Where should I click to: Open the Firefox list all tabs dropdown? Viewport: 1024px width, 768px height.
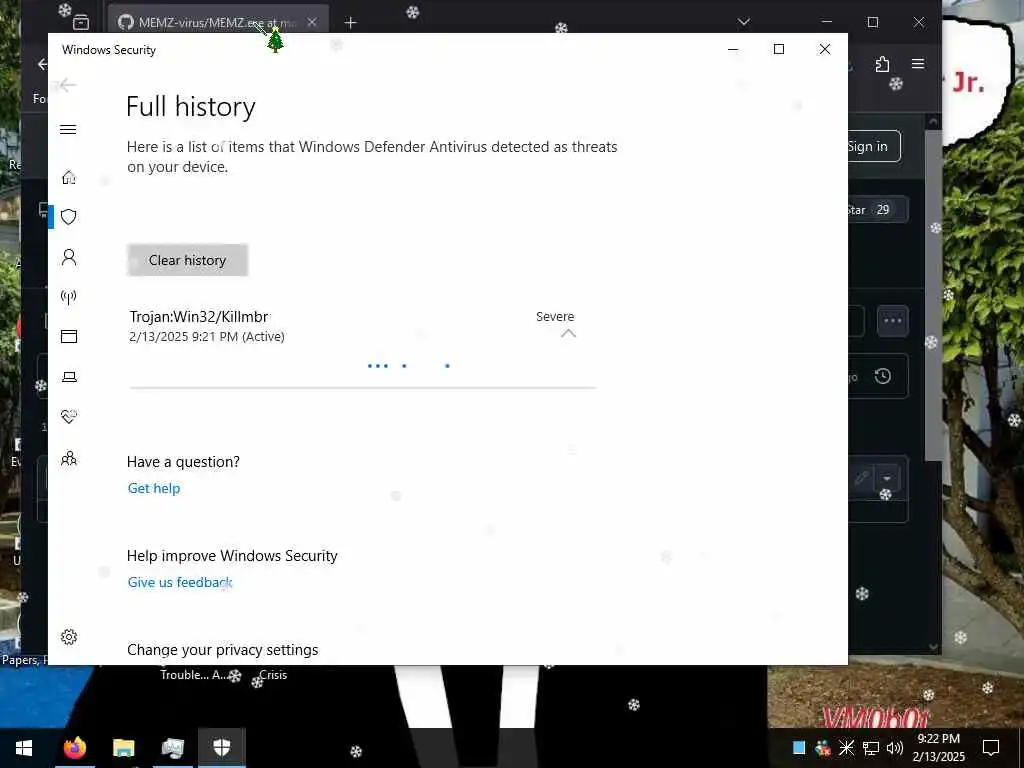(743, 22)
